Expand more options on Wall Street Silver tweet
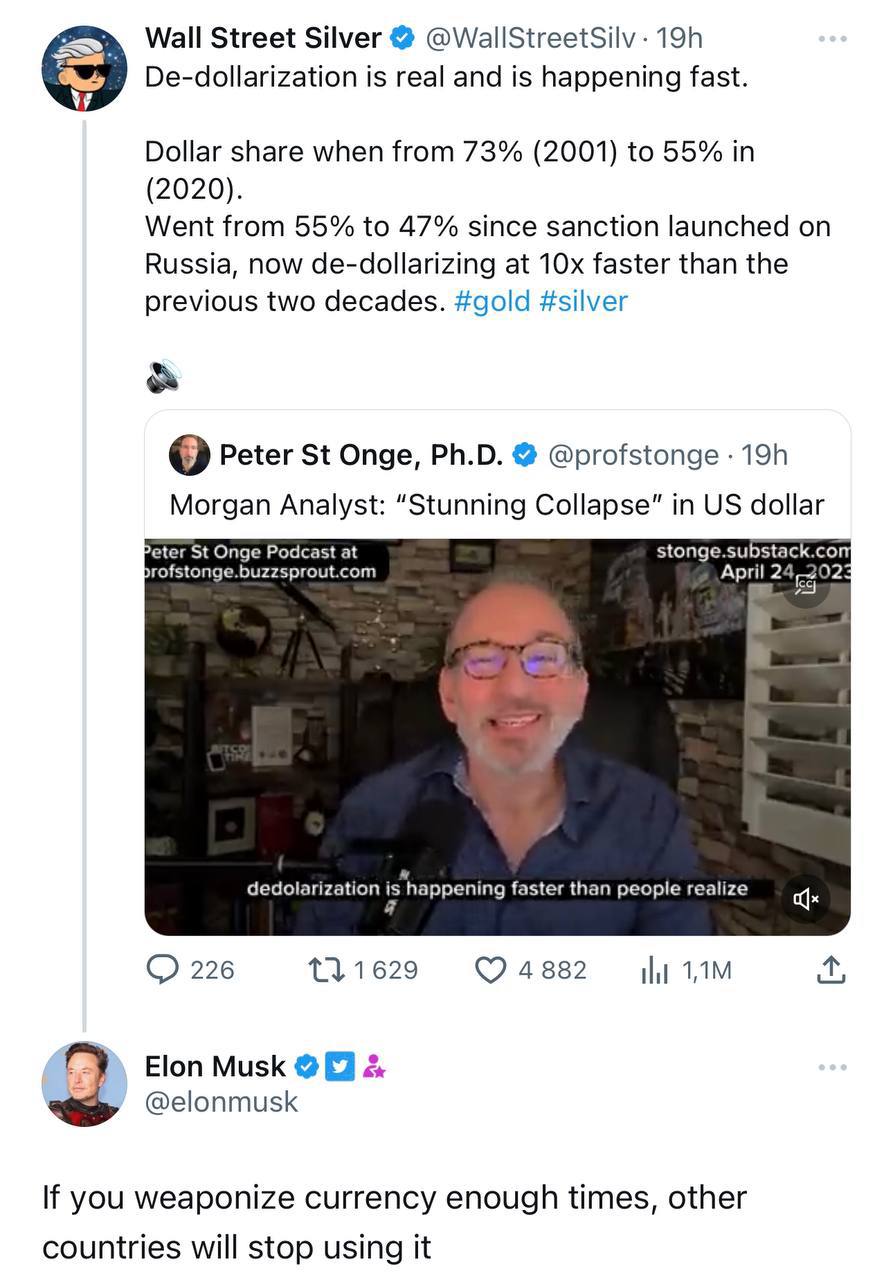Image resolution: width=893 pixels, height=1280 pixels. [x=832, y=38]
